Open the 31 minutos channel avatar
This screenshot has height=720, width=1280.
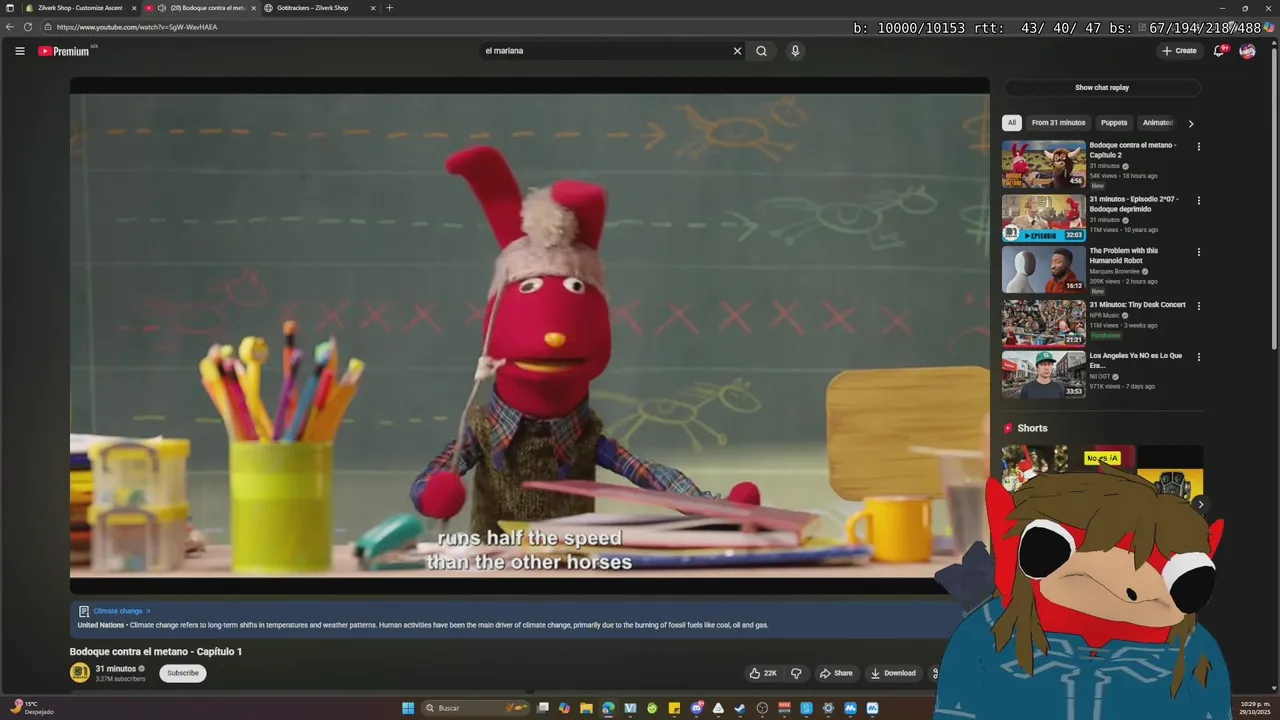coord(79,673)
